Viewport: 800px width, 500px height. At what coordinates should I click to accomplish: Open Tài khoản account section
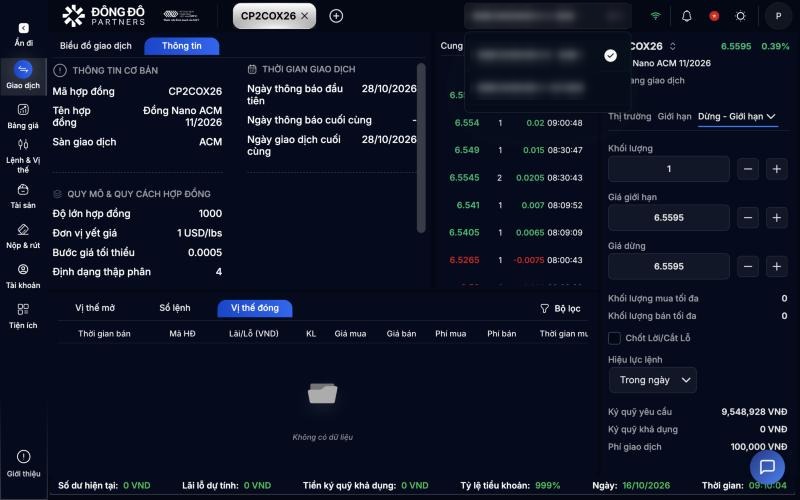pyautogui.click(x=23, y=277)
